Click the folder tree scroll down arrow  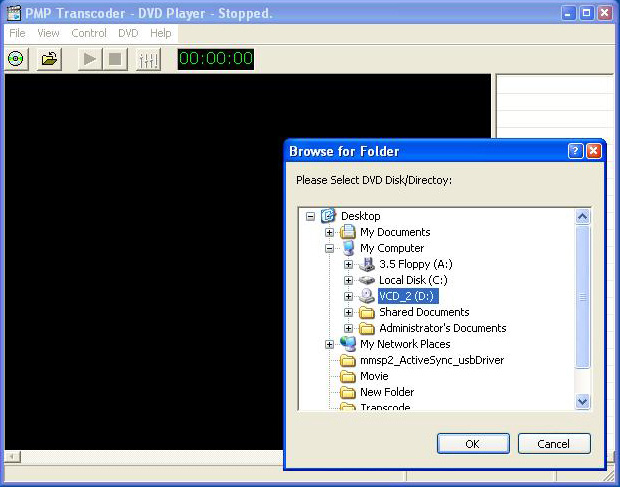(x=582, y=402)
